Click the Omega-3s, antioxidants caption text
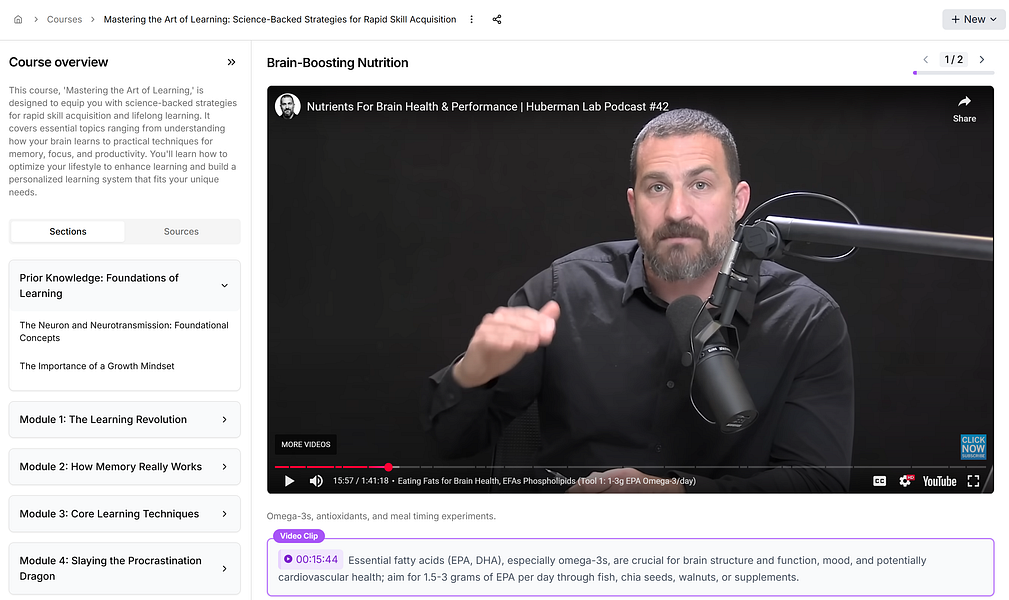This screenshot has width=1009, height=600. 381,516
